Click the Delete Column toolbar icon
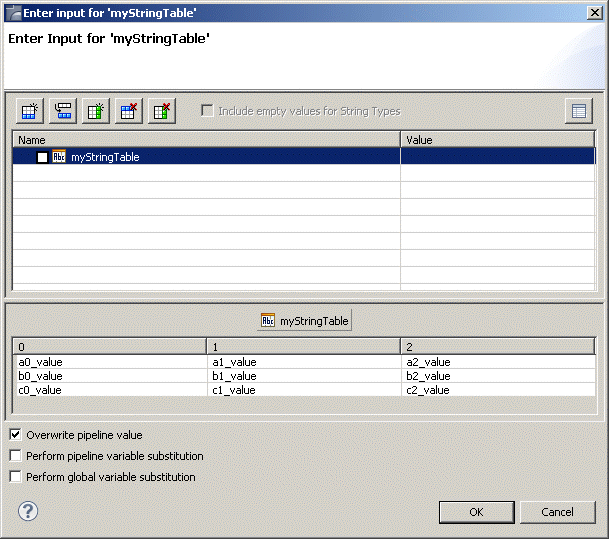The height and width of the screenshot is (539, 609). coord(162,111)
